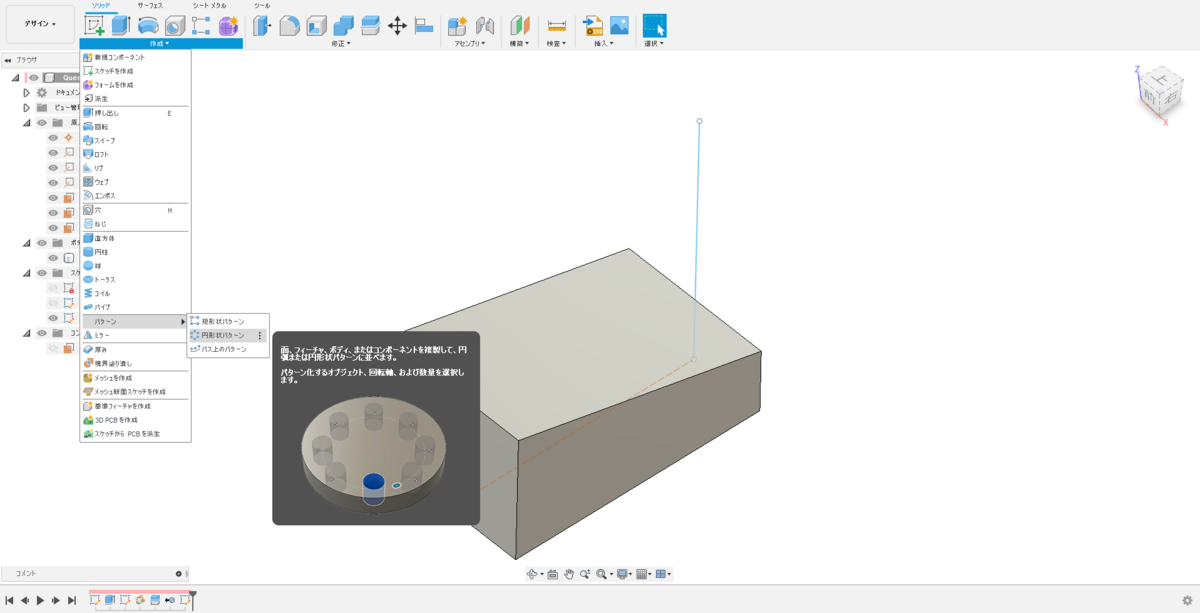Open the アセンブリ dropdown menu
The image size is (1200, 613).
pyautogui.click(x=470, y=44)
